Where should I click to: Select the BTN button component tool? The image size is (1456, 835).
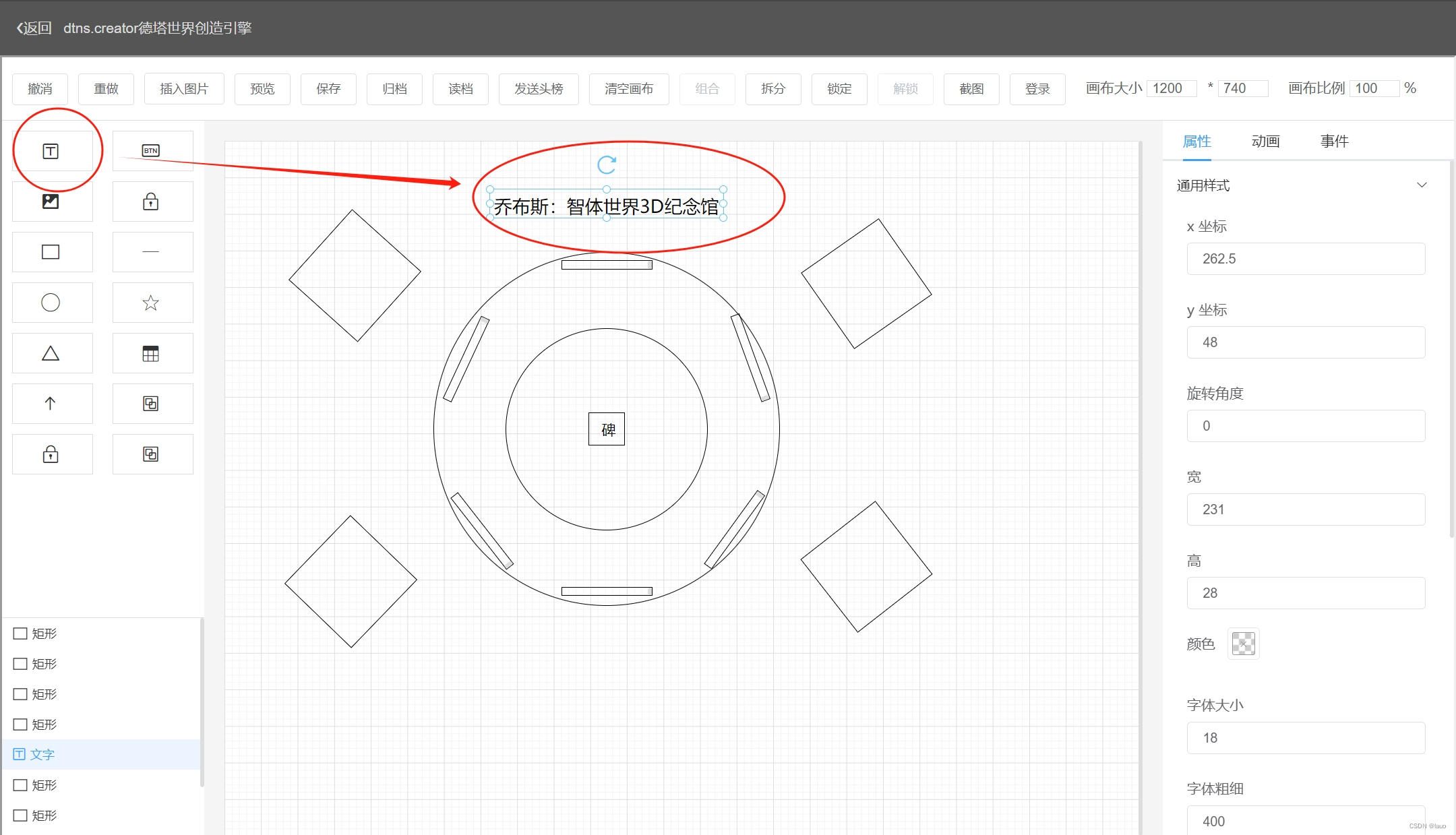pos(152,151)
